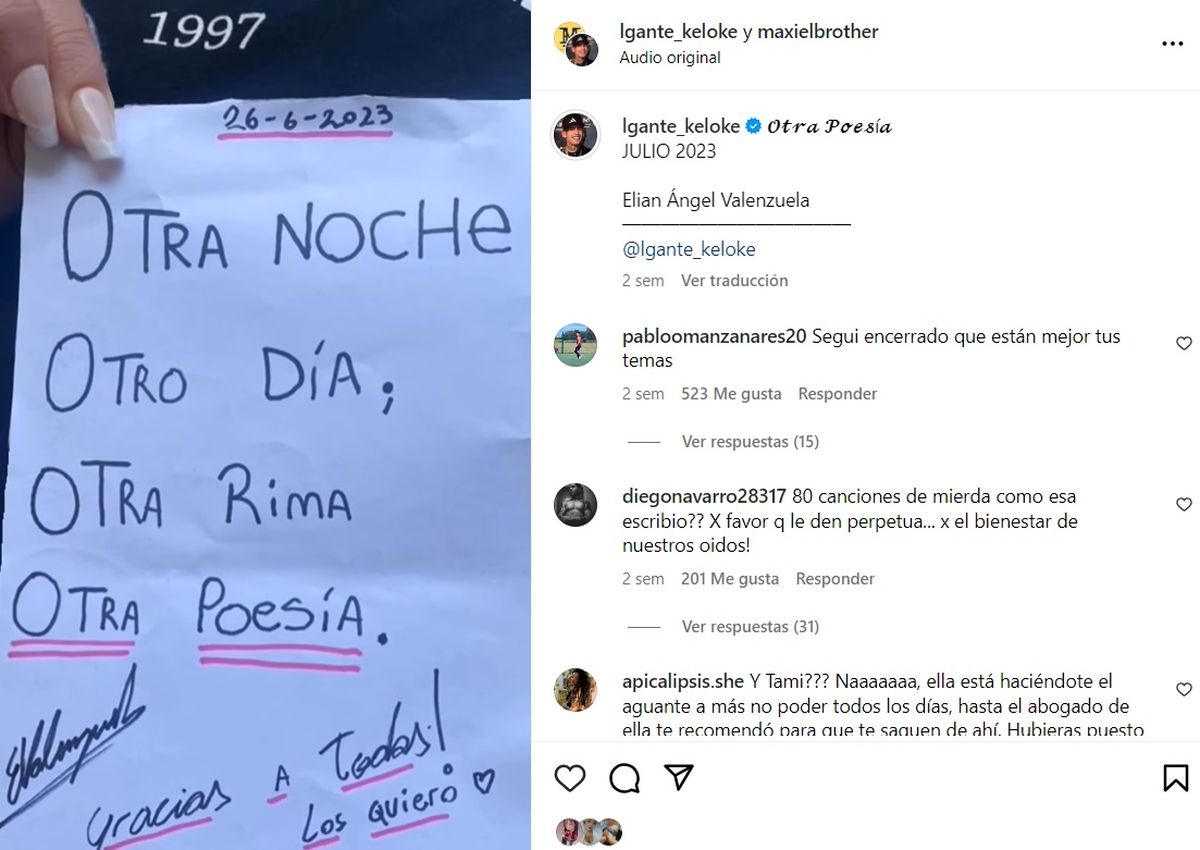The width and height of the screenshot is (1200, 850).
Task: Expand Ver respuestas (31) replies
Action: point(750,626)
